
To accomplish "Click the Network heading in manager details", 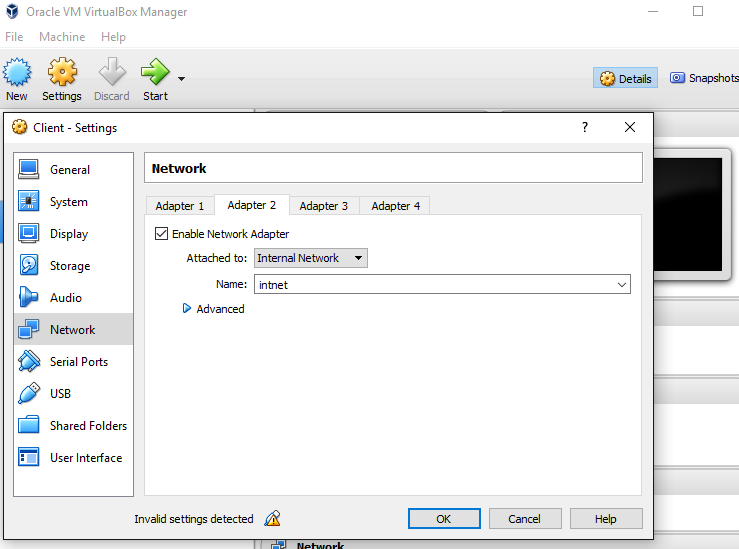I will 320,545.
